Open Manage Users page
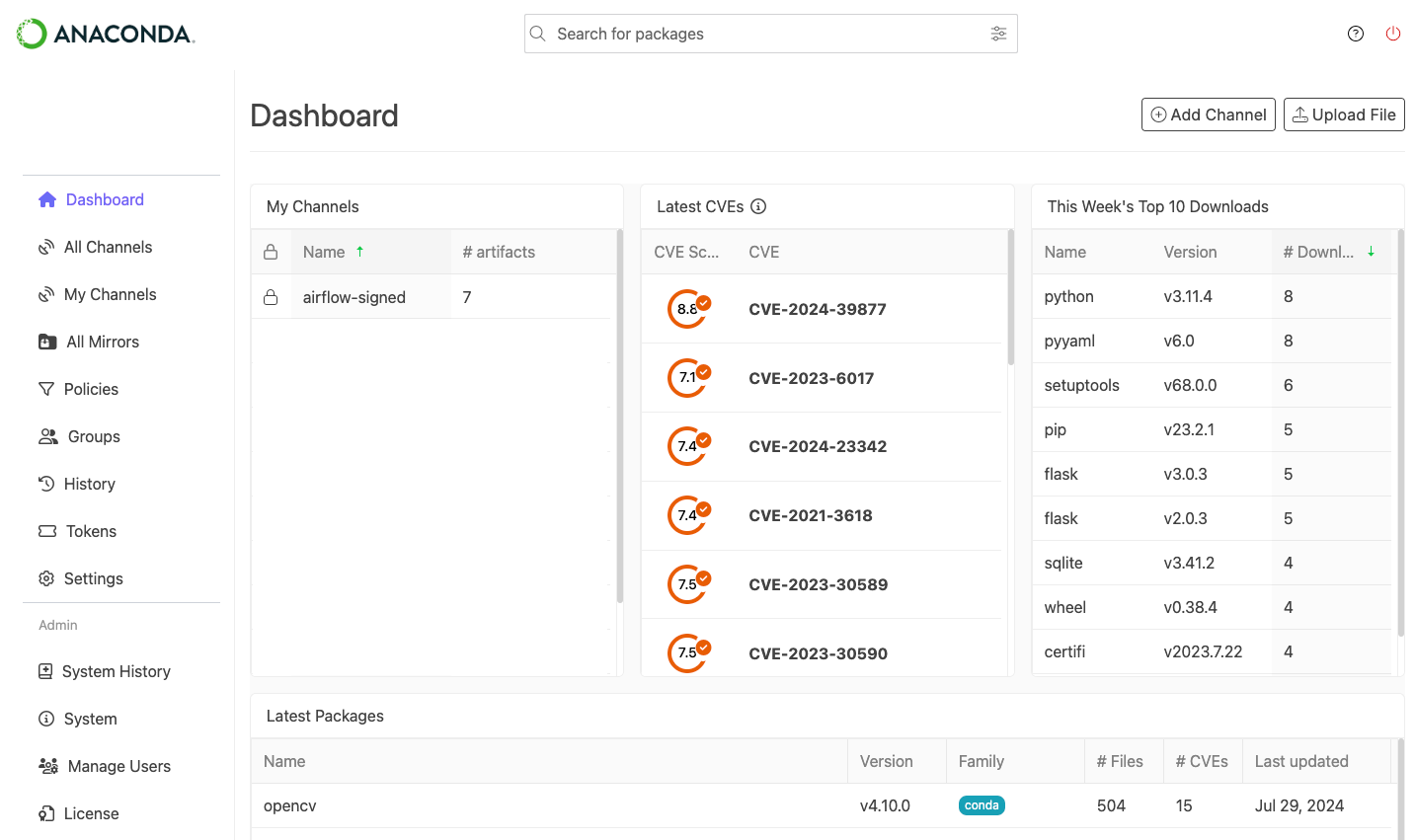The image size is (1415, 840). tap(104, 766)
